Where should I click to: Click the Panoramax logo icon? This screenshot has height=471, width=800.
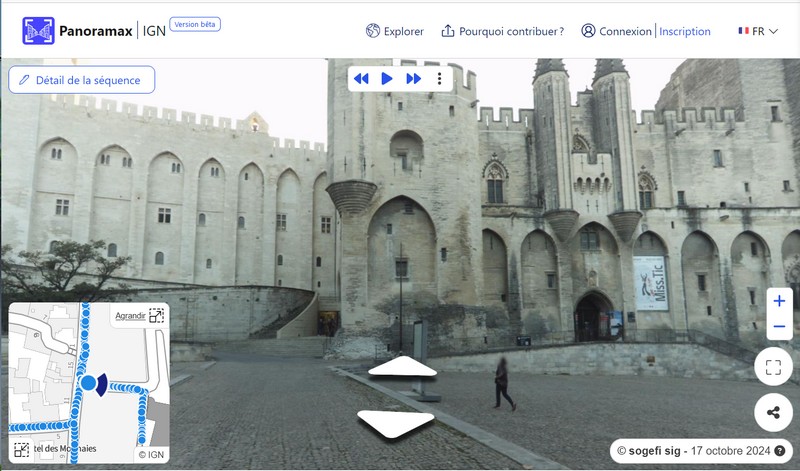39,30
